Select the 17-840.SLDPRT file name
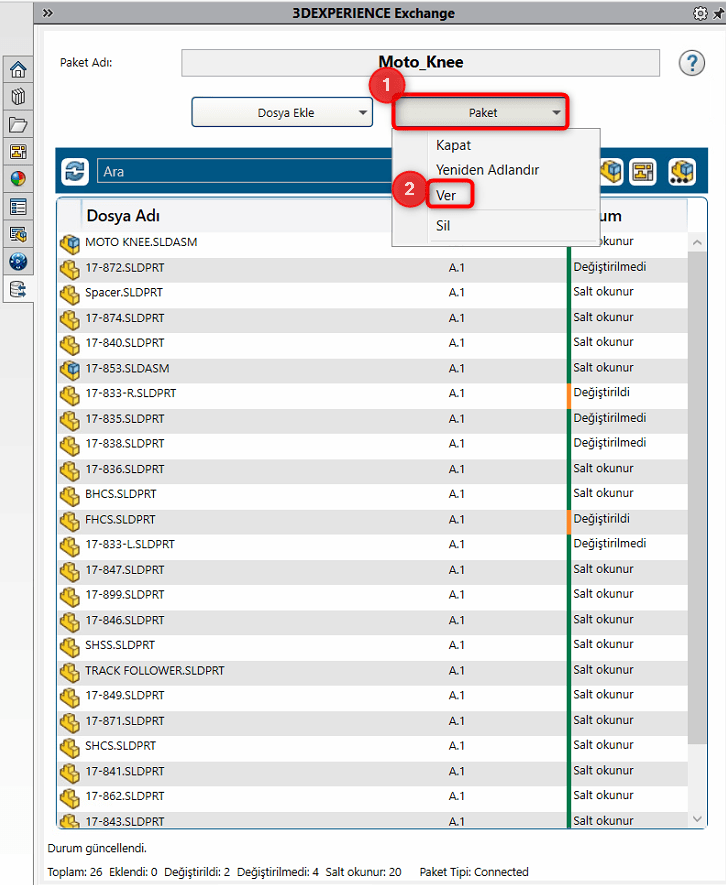This screenshot has width=726, height=885. click(x=125, y=343)
